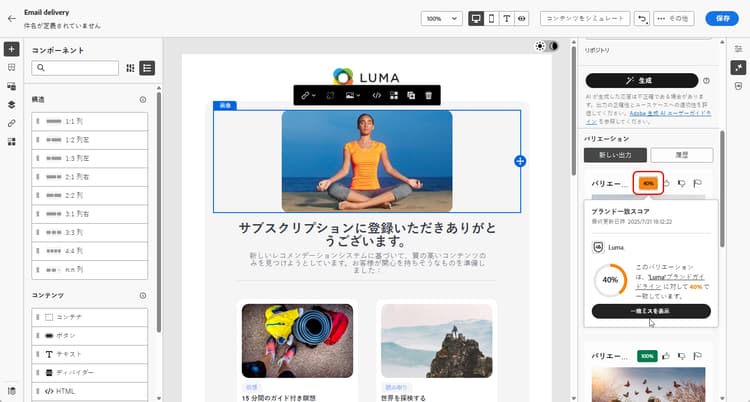
Task: Switch to plain text view
Action: tap(507, 19)
